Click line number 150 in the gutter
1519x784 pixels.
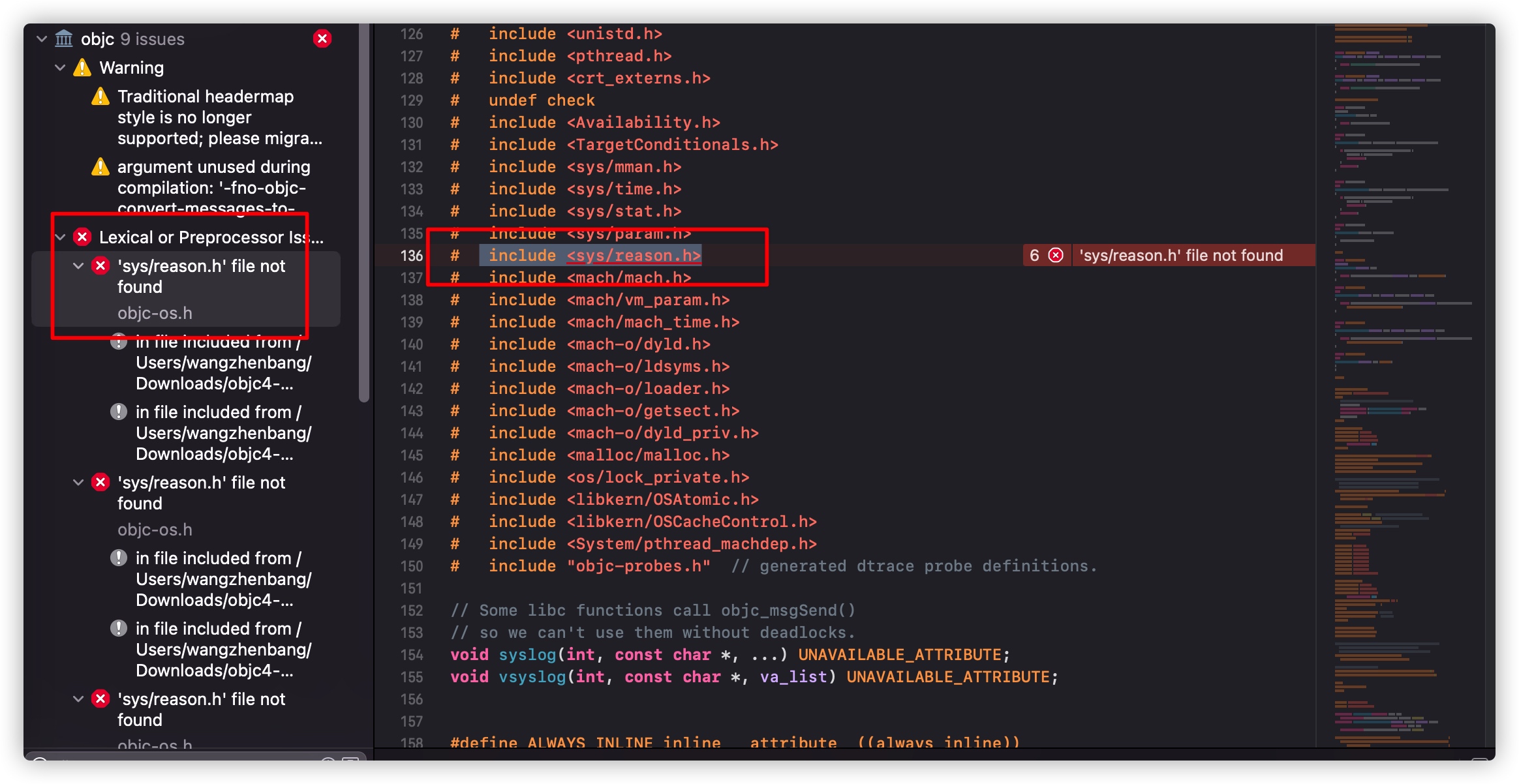(x=411, y=566)
